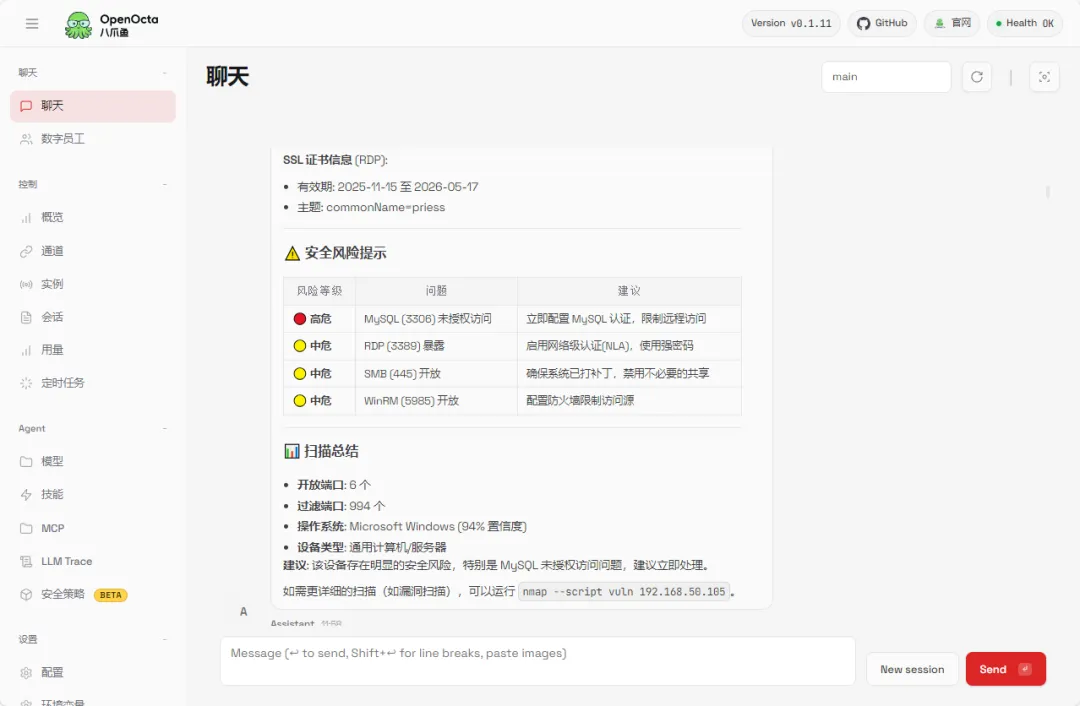The width and height of the screenshot is (1080, 706).
Task: Click the chat bubble icon beside 聊天
Action: 26,106
